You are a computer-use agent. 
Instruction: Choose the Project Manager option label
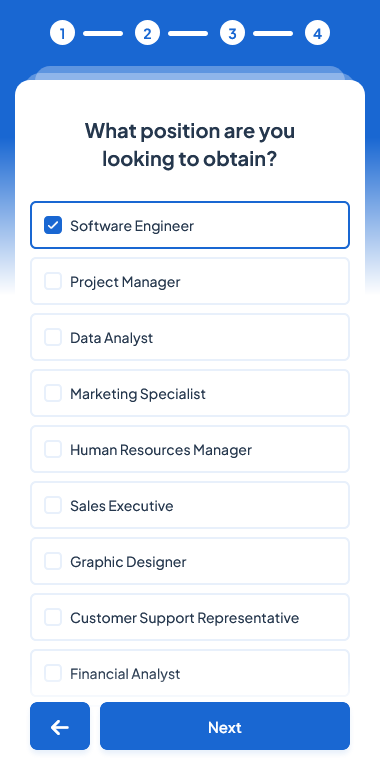pyautogui.click(x=125, y=282)
